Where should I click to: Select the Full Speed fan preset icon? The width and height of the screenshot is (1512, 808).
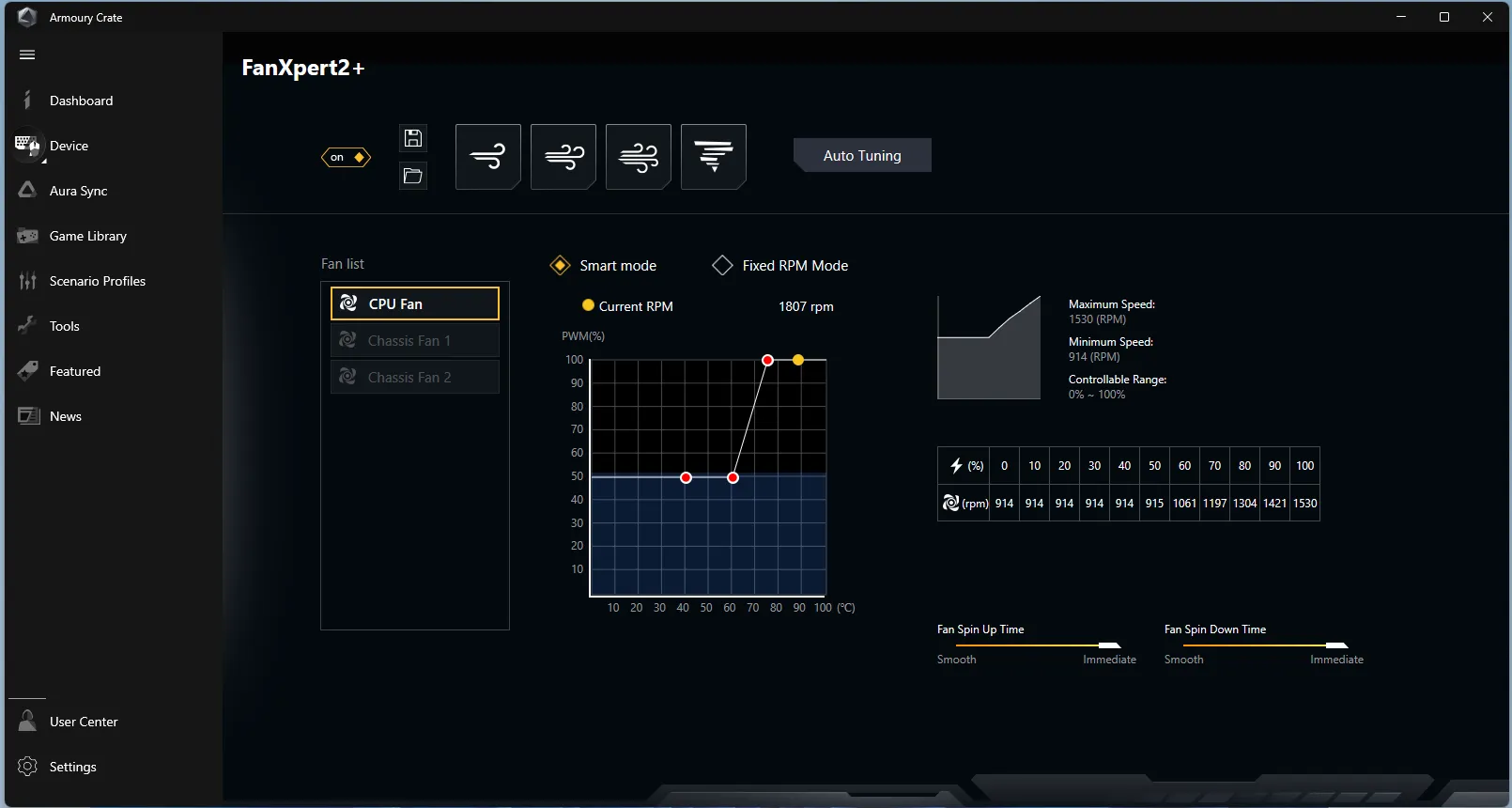click(713, 156)
